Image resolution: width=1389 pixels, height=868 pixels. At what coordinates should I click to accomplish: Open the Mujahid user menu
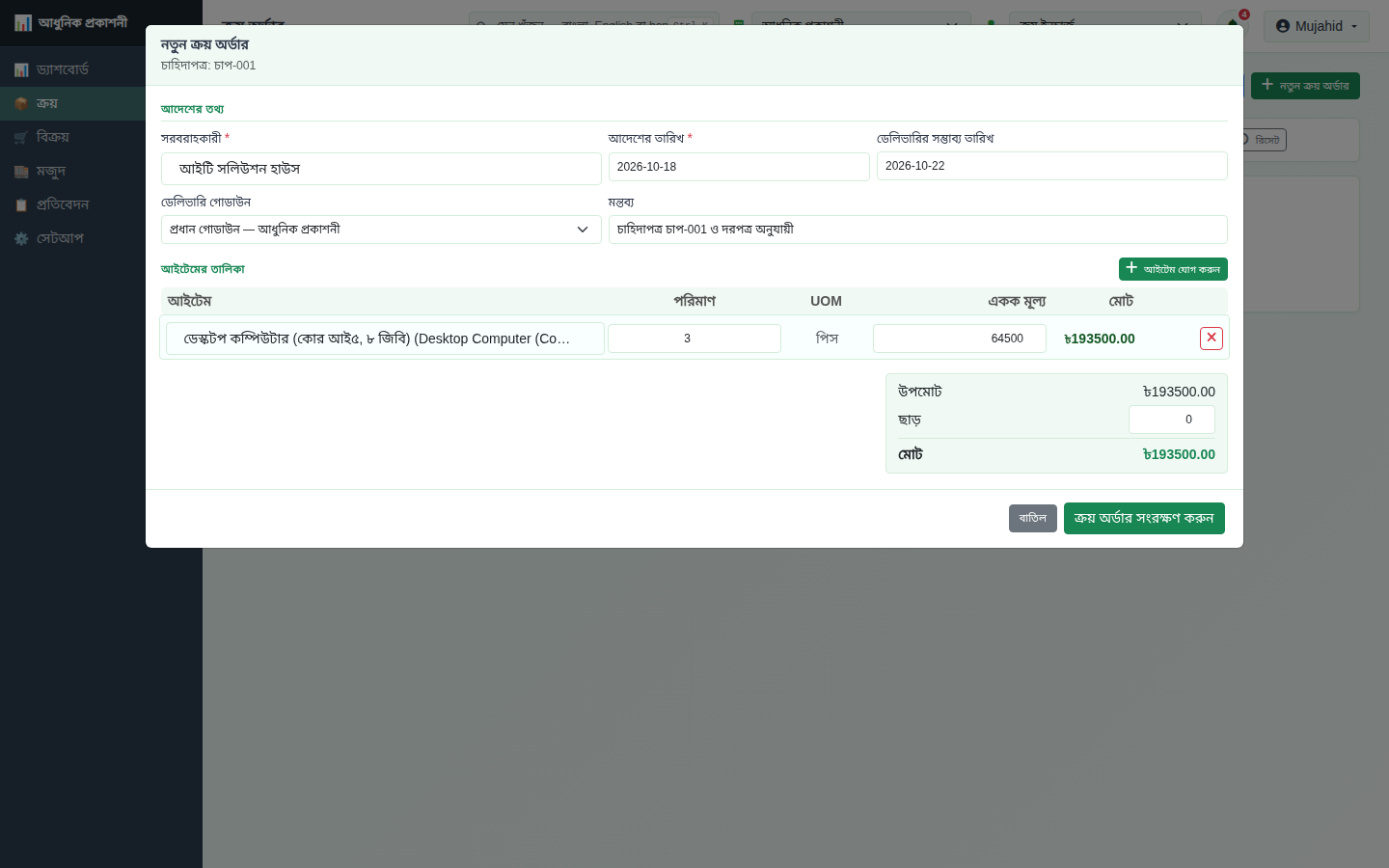pyautogui.click(x=1317, y=26)
